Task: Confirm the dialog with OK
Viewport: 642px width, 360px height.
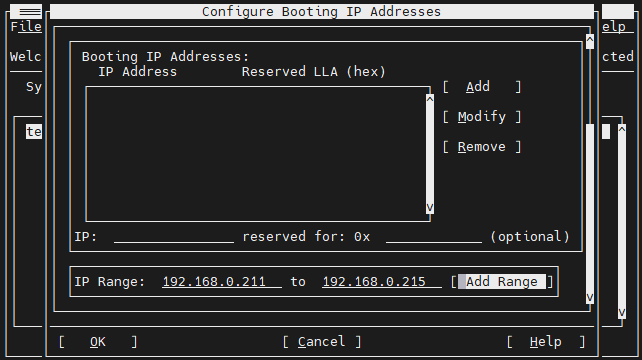Action: pyautogui.click(x=97, y=342)
